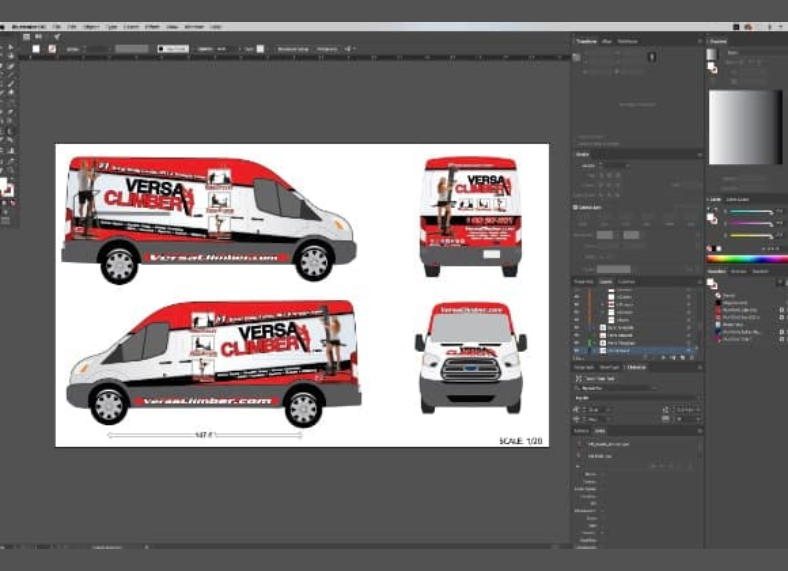The height and width of the screenshot is (571, 788).
Task: Open the Apple menu
Action: (3, 27)
